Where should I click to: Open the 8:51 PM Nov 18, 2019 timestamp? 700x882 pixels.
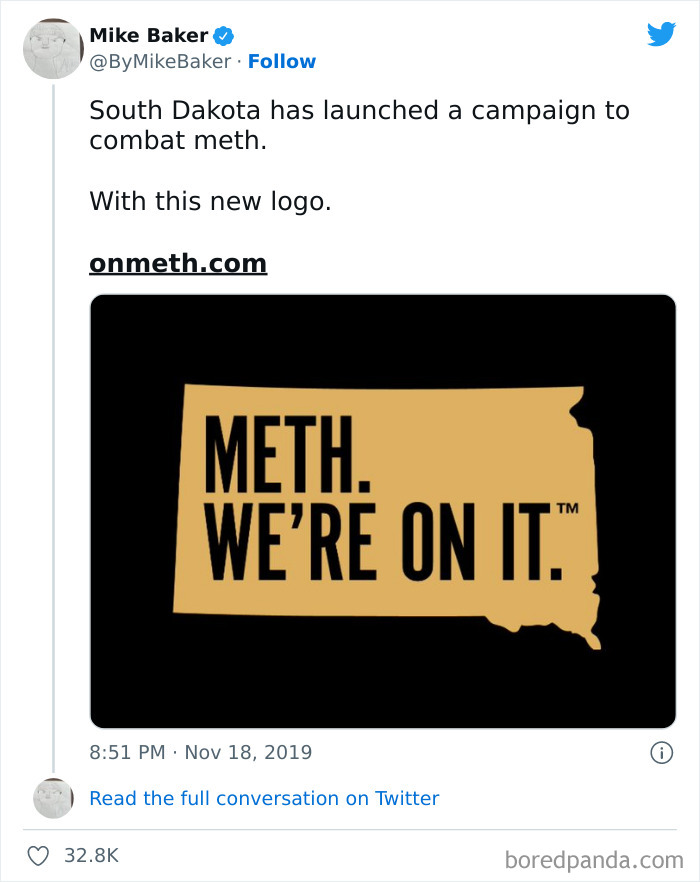[x=200, y=753]
